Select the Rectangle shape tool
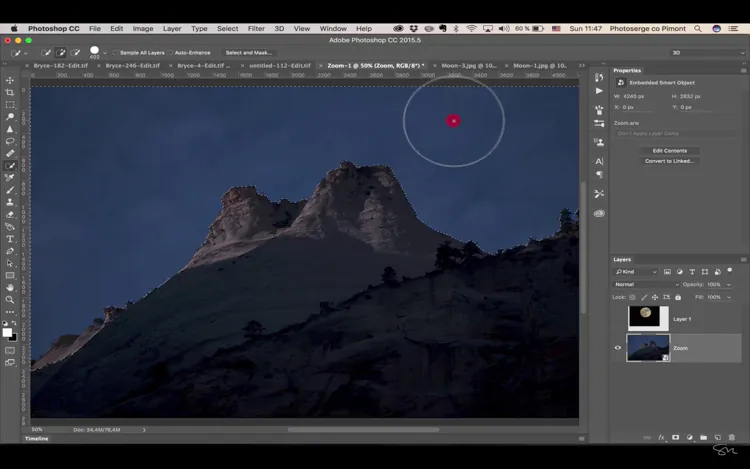Screen dimensions: 750x469 point(10,276)
